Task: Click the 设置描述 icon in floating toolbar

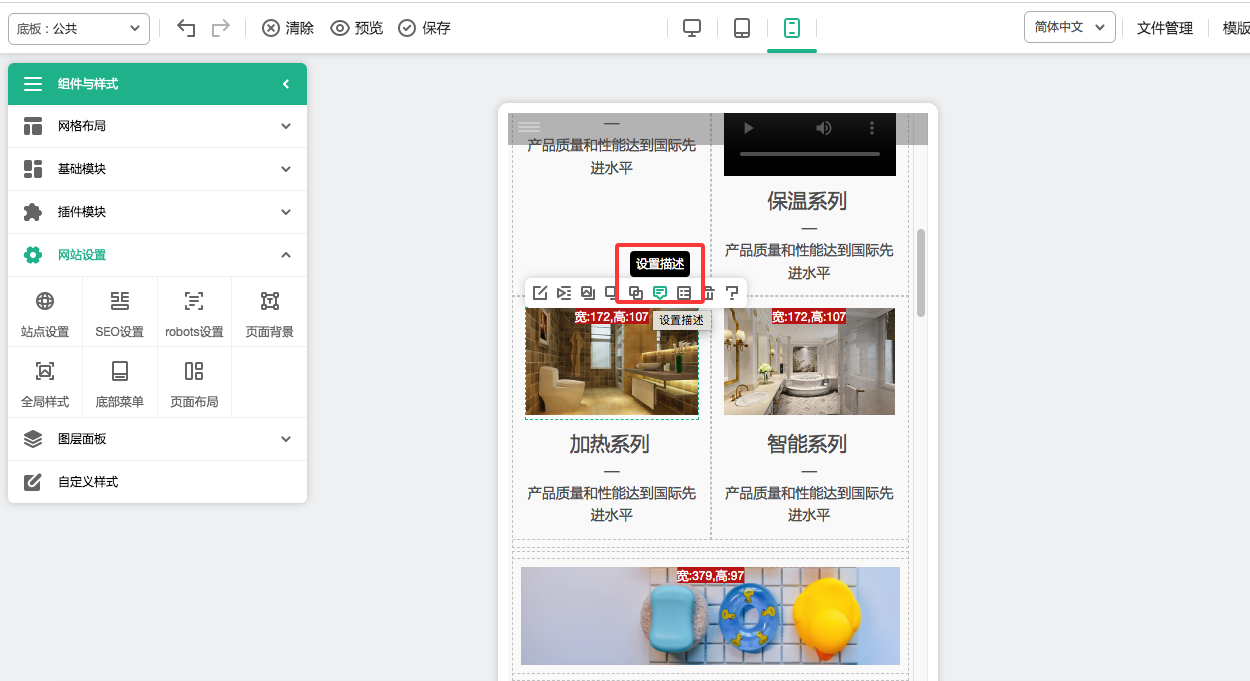Action: pos(660,293)
